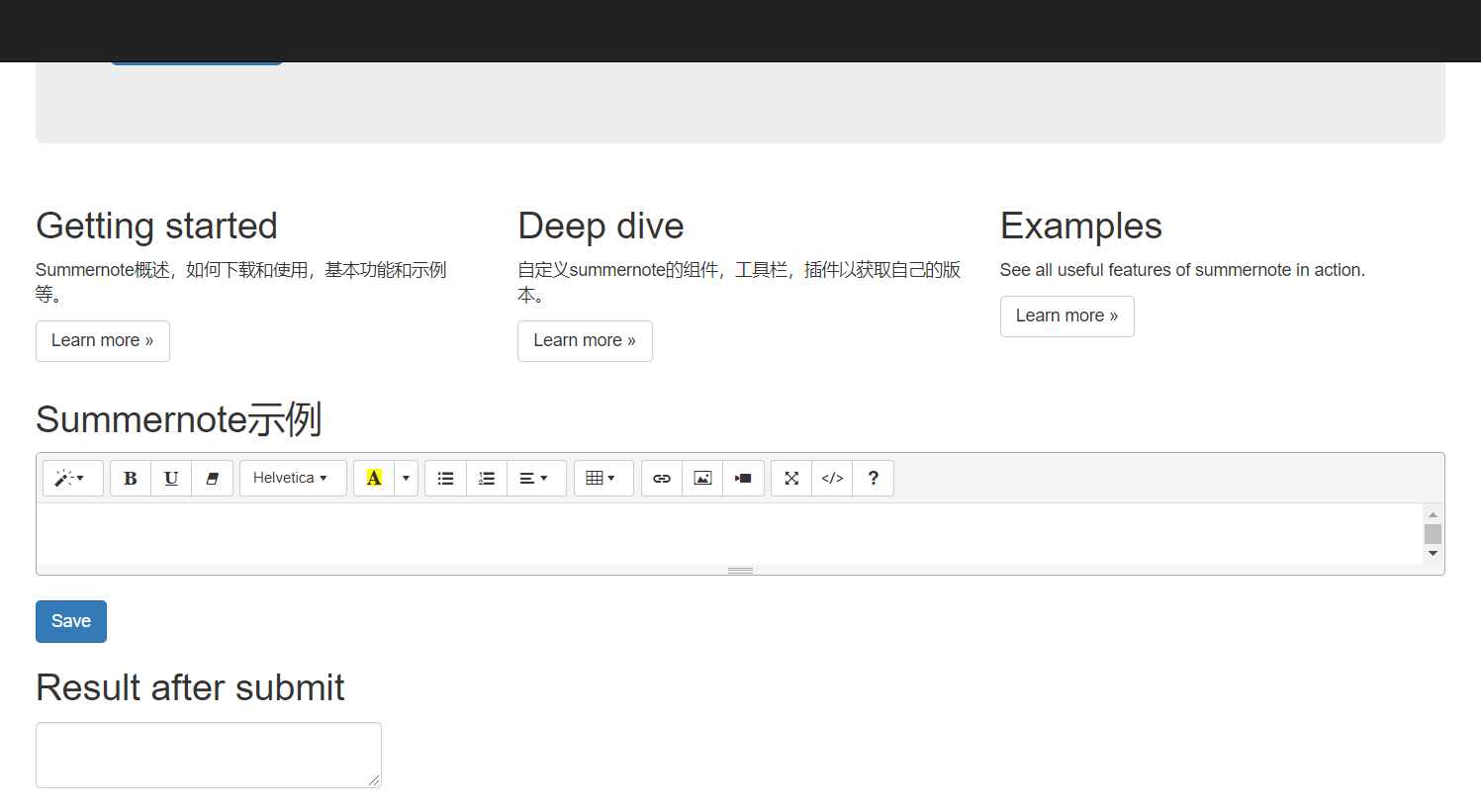This screenshot has height=812, width=1481.
Task: Click the Result after submit textarea
Action: click(209, 756)
